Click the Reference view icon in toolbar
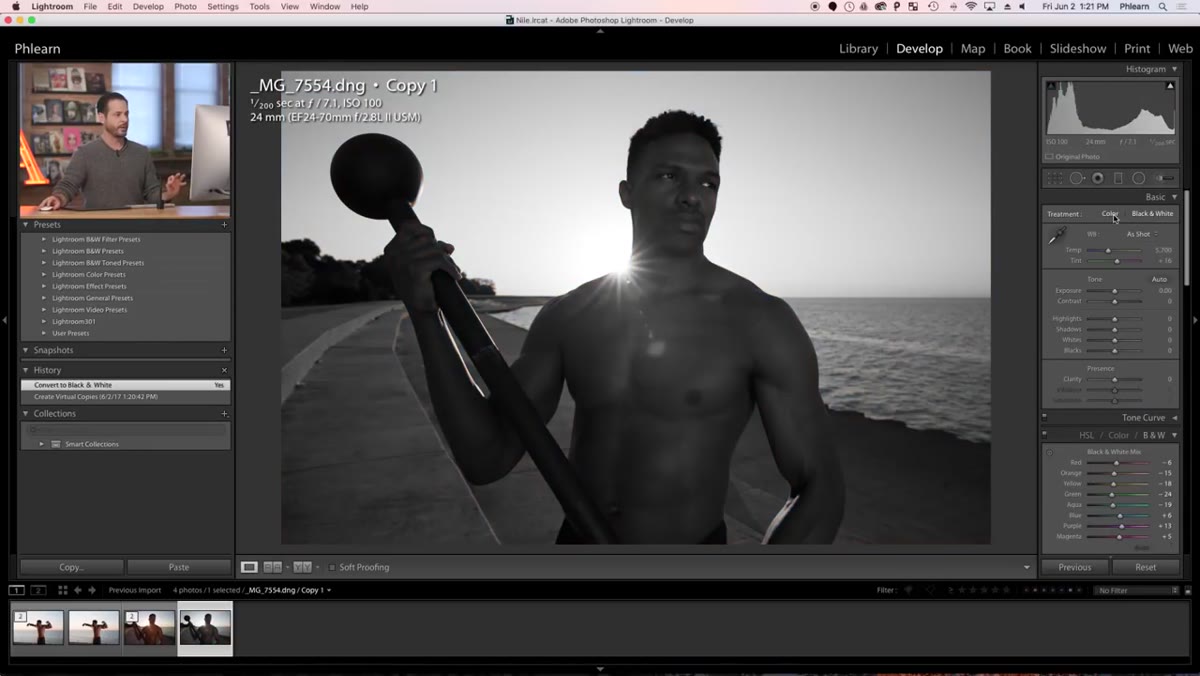 tap(272, 567)
